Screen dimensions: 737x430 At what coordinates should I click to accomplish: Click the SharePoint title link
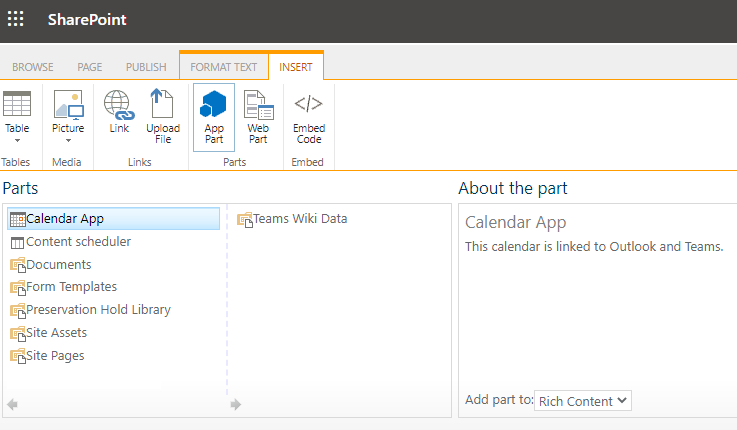pyautogui.click(x=87, y=19)
